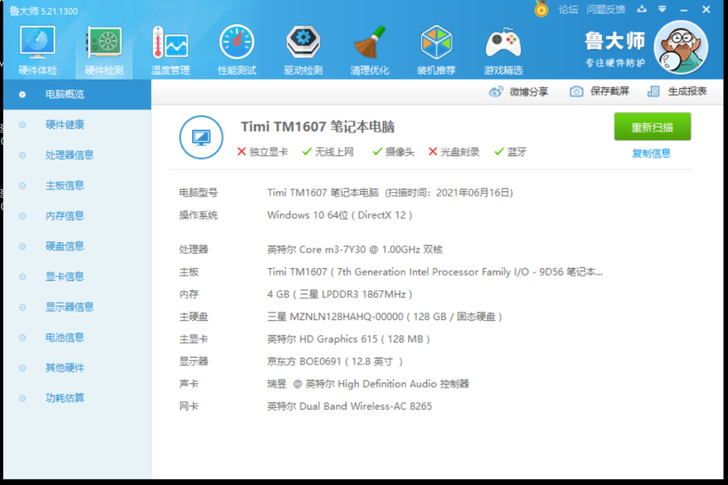Click the 无线上网 check status

click(328, 152)
